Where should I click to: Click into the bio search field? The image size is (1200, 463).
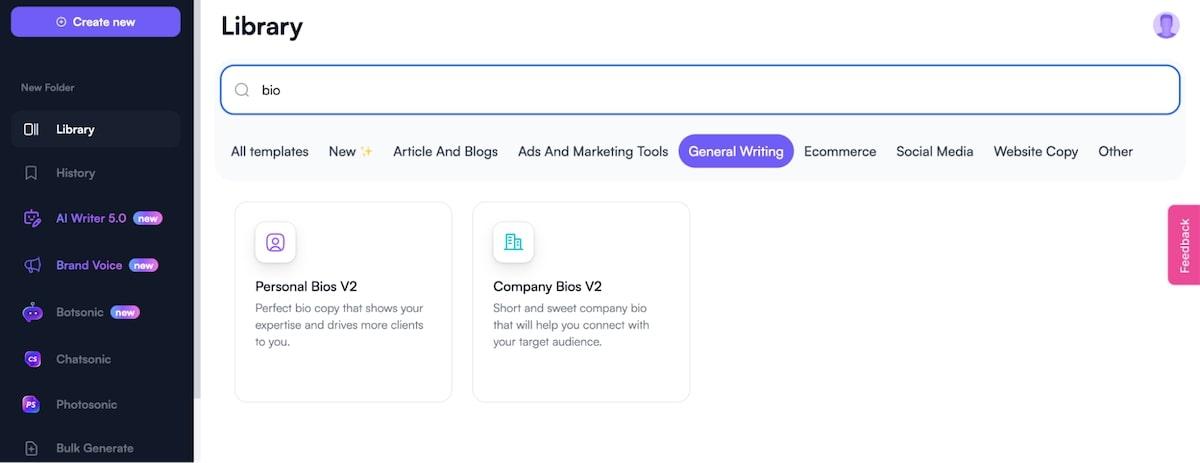700,90
